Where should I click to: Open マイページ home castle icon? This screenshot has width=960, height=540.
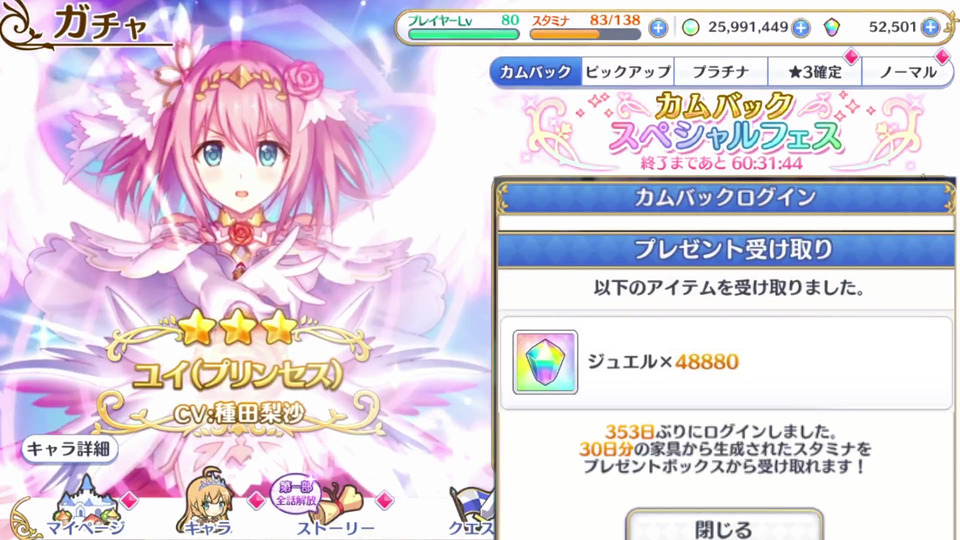86,507
